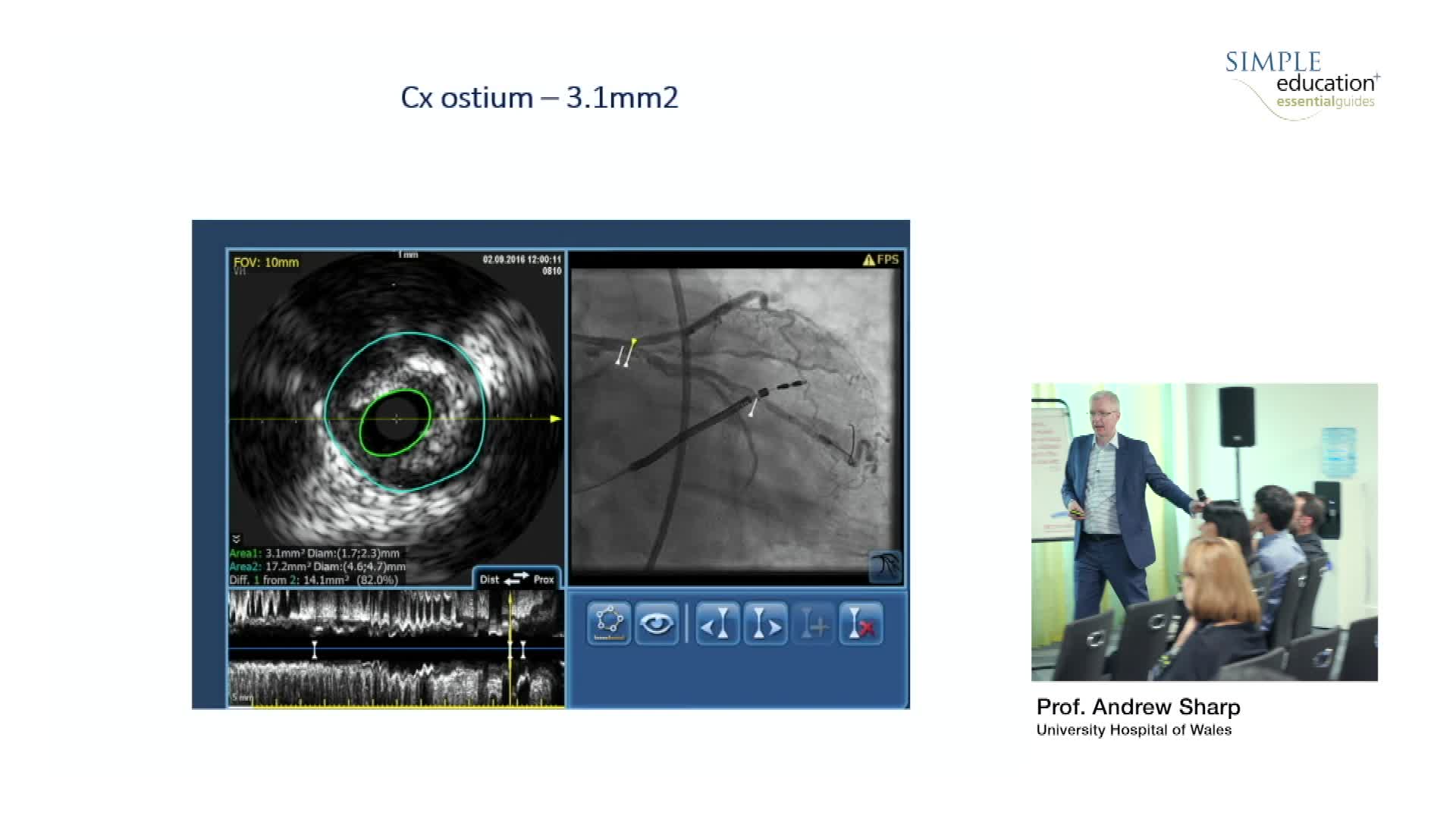Image resolution: width=1456 pixels, height=819 pixels.
Task: Click the FOV: 10mm label
Action: click(266, 262)
